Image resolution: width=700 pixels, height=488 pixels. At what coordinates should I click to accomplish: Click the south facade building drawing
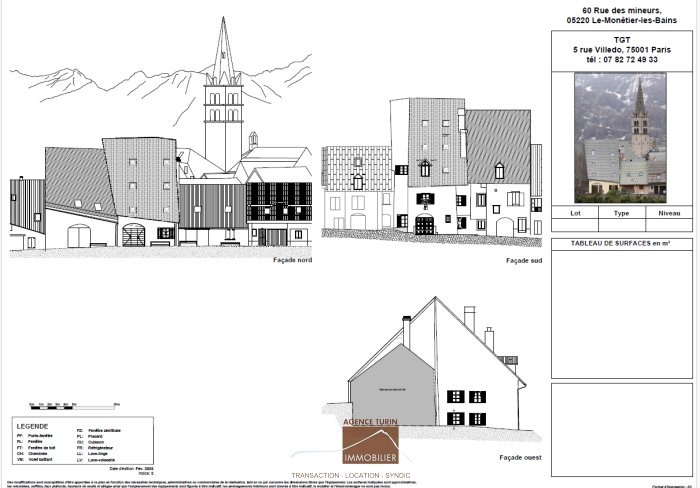click(x=430, y=170)
